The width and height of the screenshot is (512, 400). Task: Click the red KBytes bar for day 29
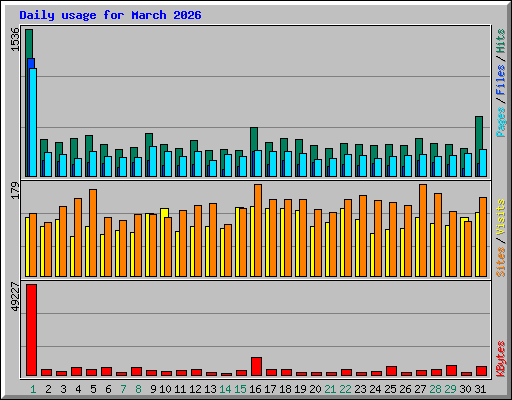[x=452, y=371]
